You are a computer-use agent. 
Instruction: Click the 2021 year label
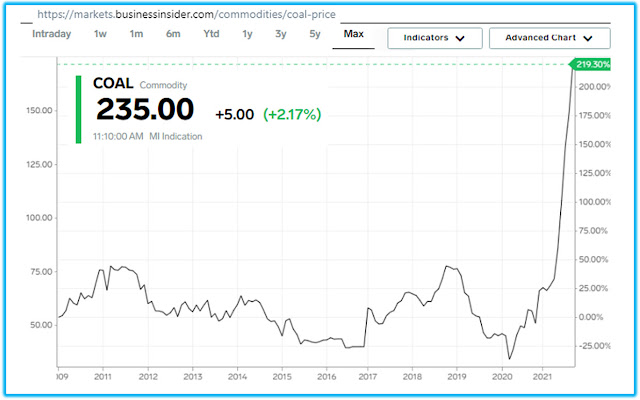pos(542,377)
